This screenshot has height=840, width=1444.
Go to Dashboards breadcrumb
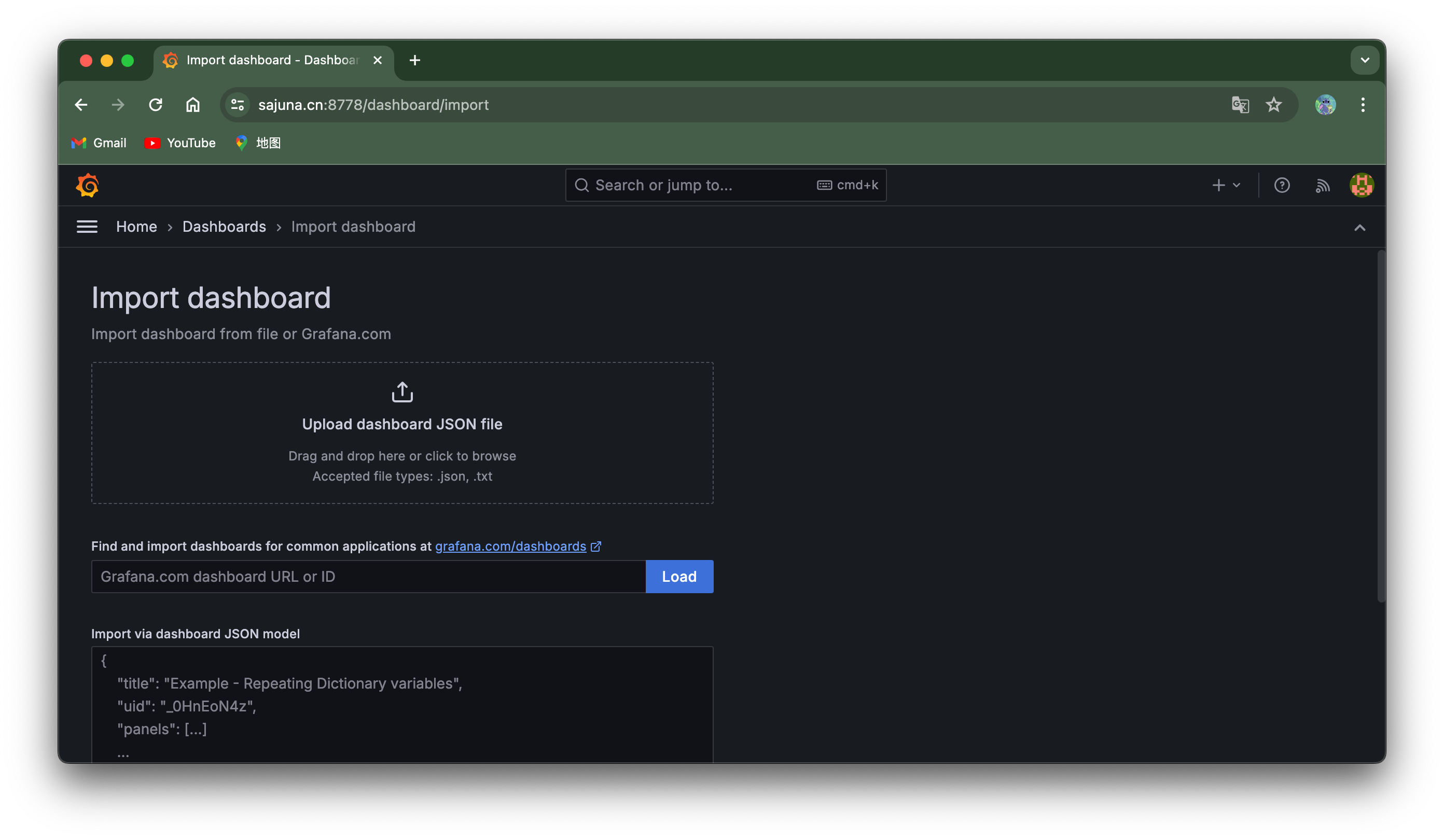click(x=224, y=227)
